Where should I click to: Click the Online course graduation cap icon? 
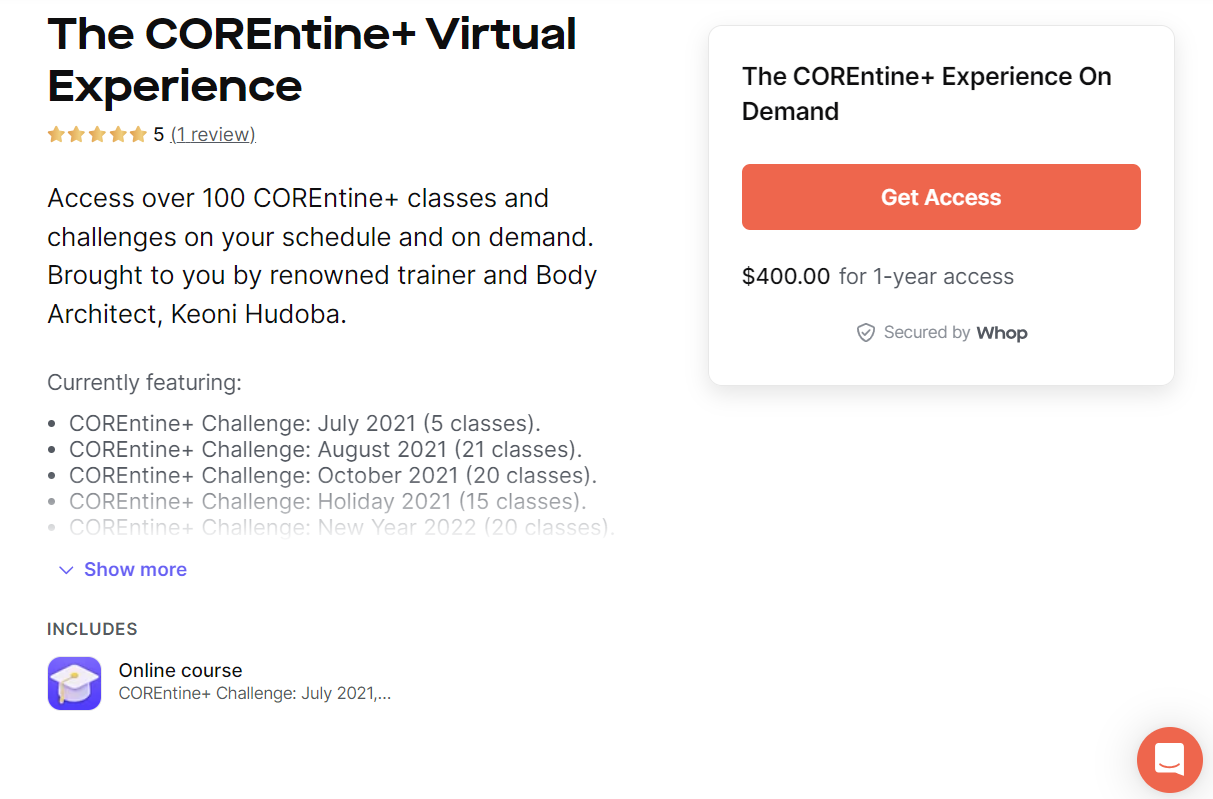click(x=74, y=683)
